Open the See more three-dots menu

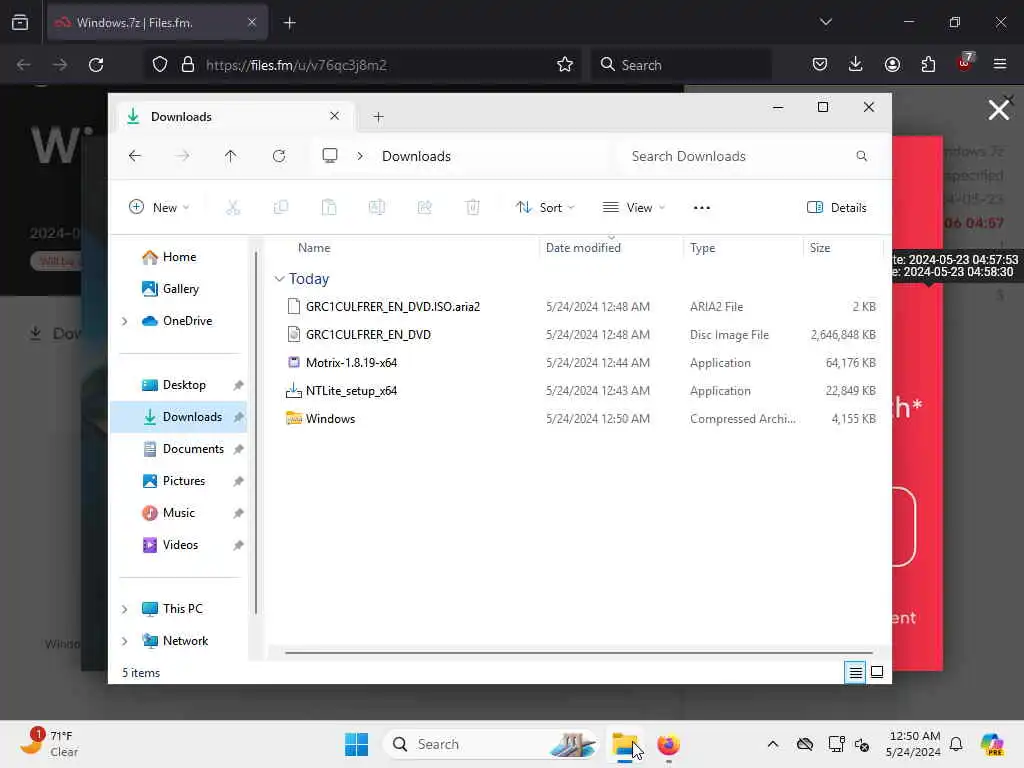click(701, 208)
